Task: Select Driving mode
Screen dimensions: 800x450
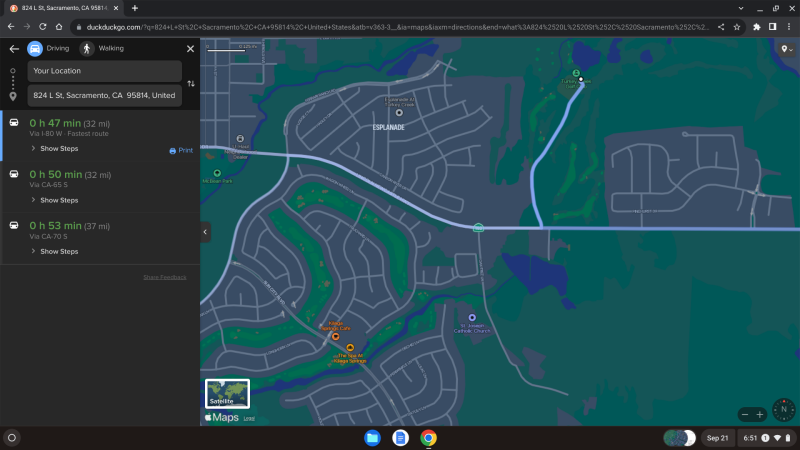Action: [48, 48]
